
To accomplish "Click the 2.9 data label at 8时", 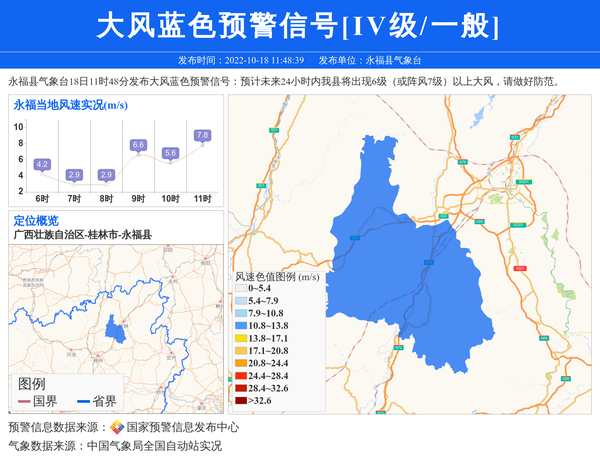I will pos(106,175).
